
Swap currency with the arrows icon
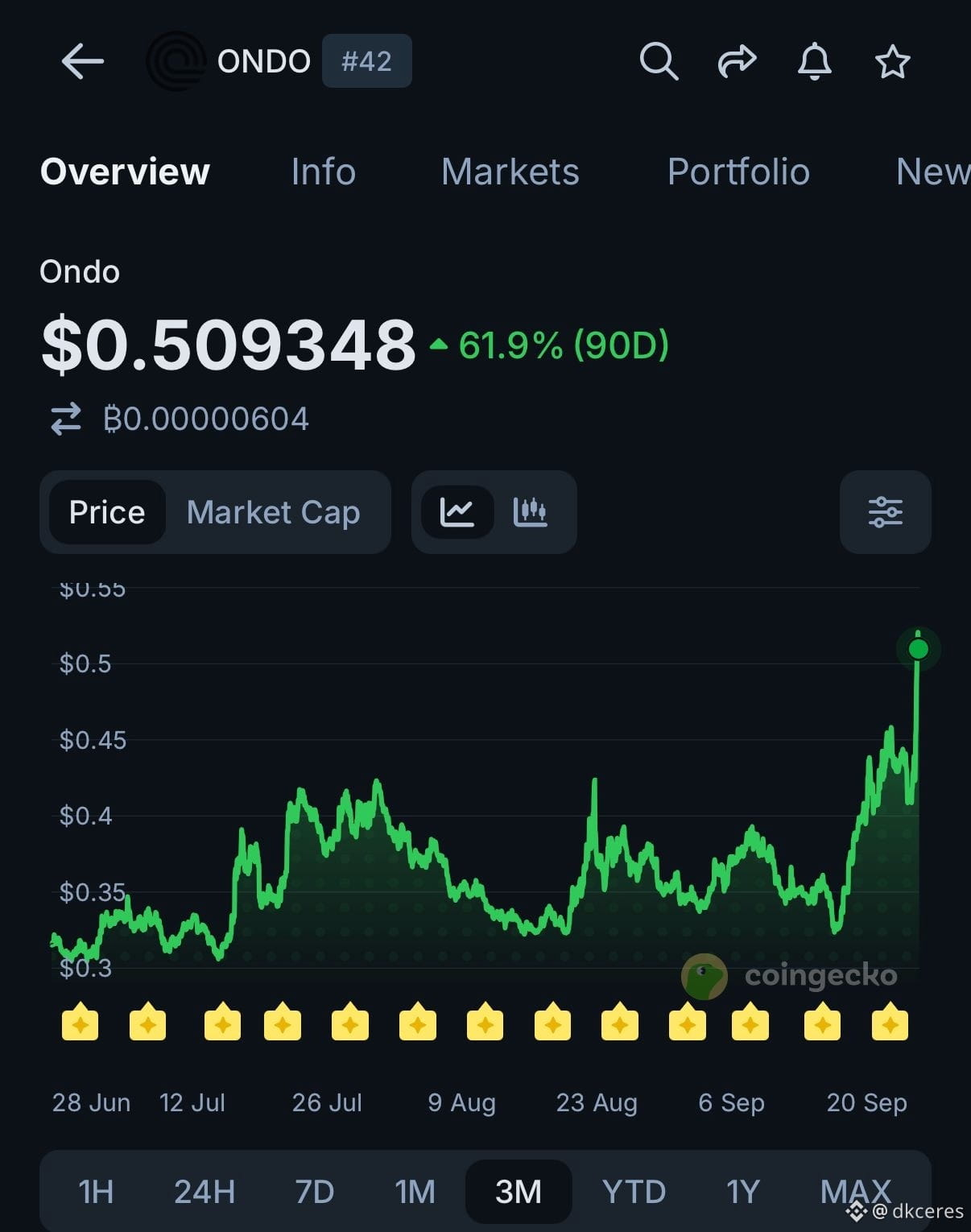(66, 419)
